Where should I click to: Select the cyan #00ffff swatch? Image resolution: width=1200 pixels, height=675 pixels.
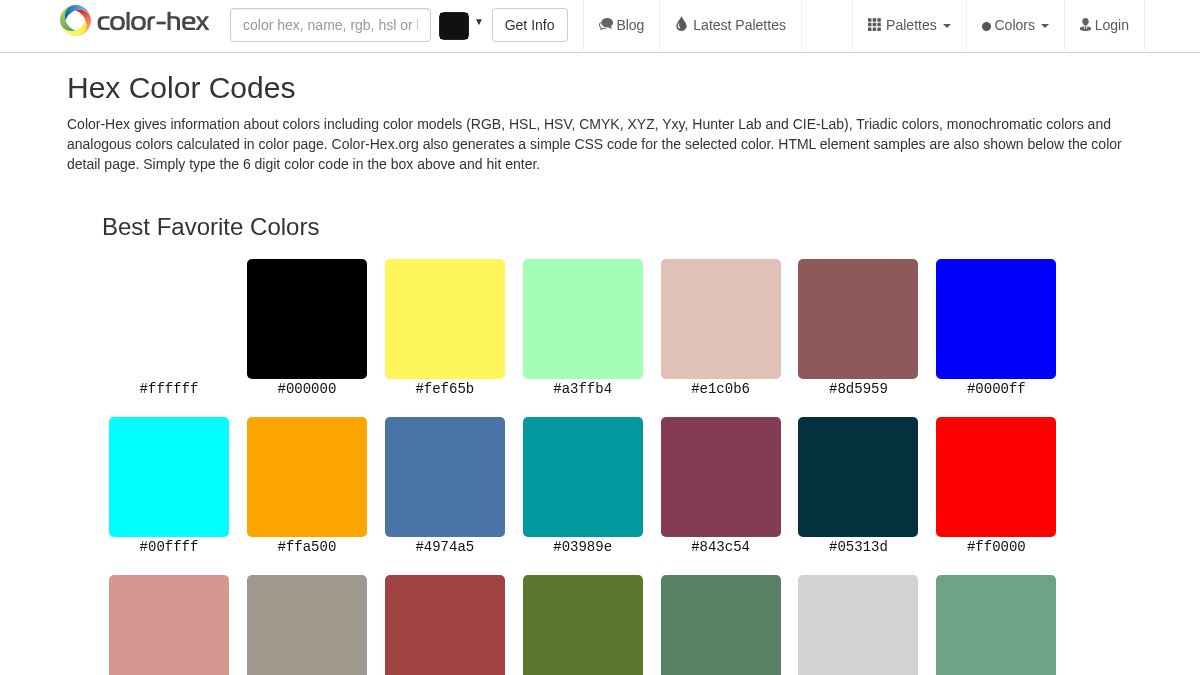tap(169, 477)
